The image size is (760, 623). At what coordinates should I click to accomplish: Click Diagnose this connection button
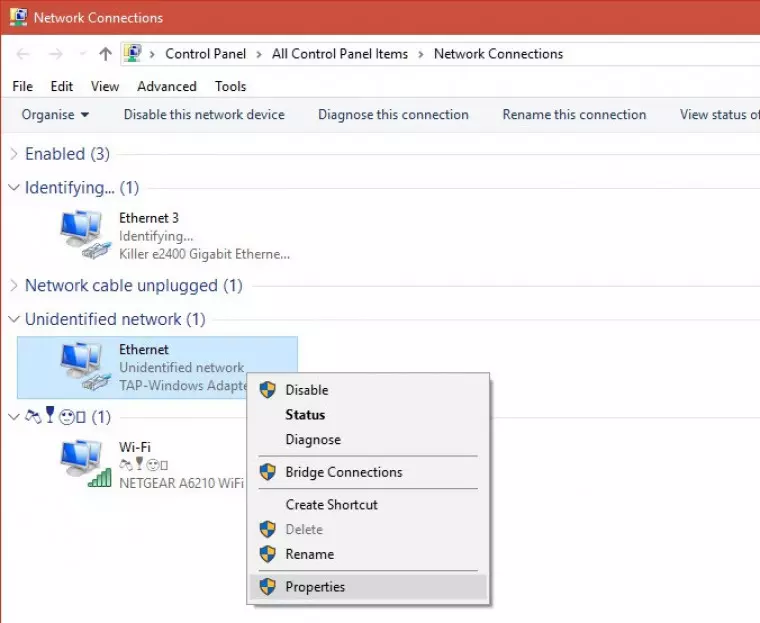click(393, 115)
